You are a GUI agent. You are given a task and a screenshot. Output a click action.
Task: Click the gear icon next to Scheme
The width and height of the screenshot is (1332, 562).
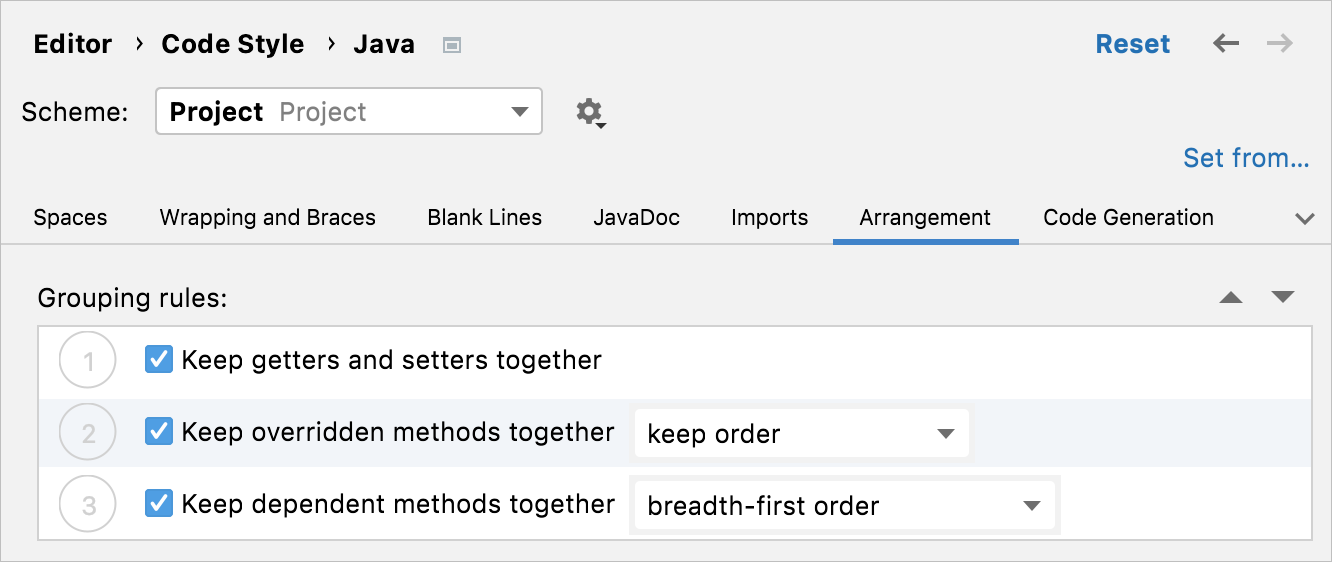click(x=590, y=112)
